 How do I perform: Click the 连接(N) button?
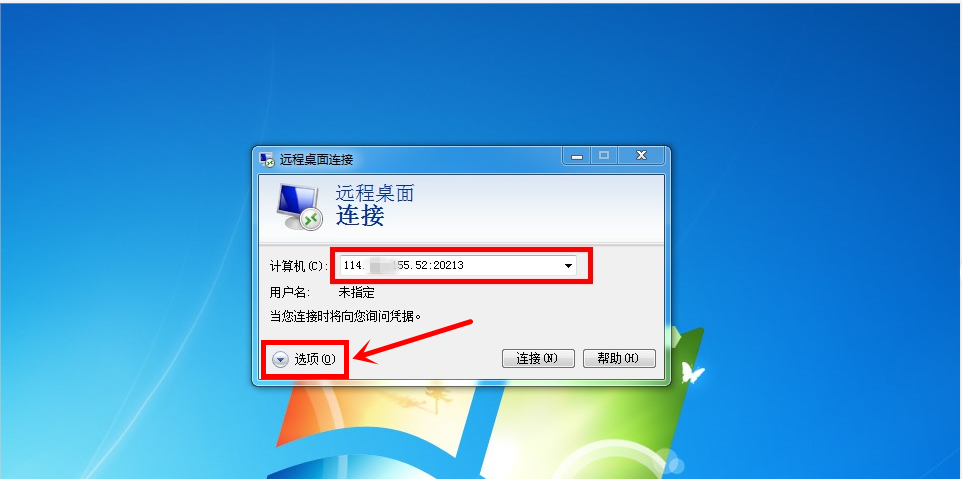pos(538,359)
